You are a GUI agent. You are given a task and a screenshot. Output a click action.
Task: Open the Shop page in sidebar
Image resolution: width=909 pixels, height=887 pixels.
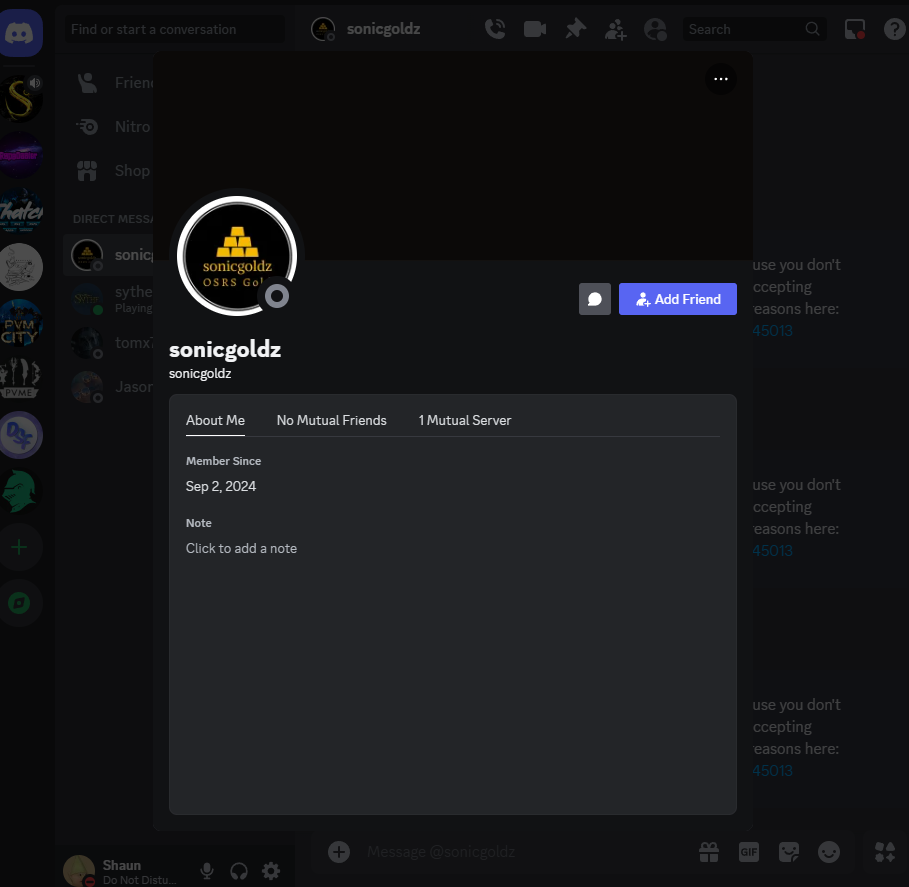[x=108, y=171]
